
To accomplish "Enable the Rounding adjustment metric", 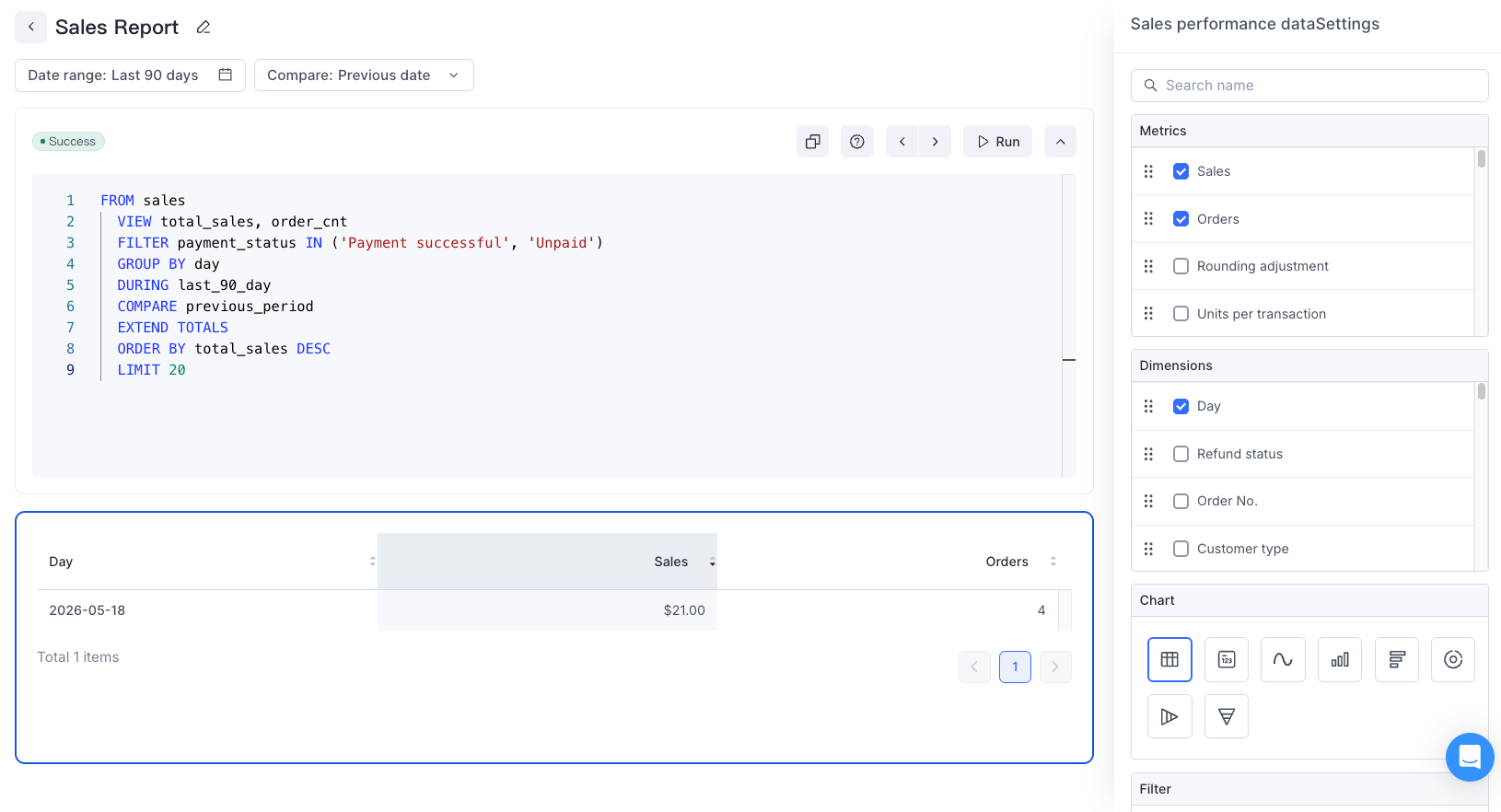I will pyautogui.click(x=1181, y=266).
